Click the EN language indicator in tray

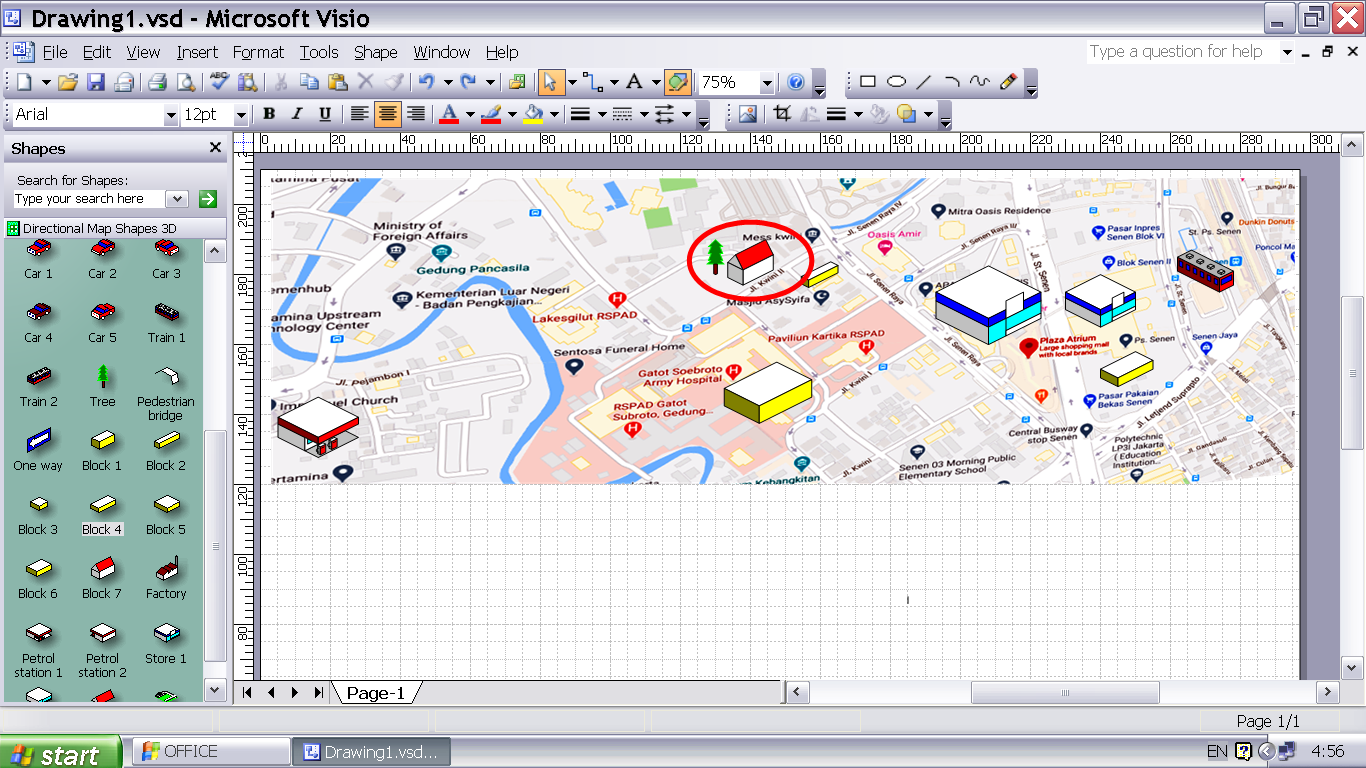coord(1217,752)
